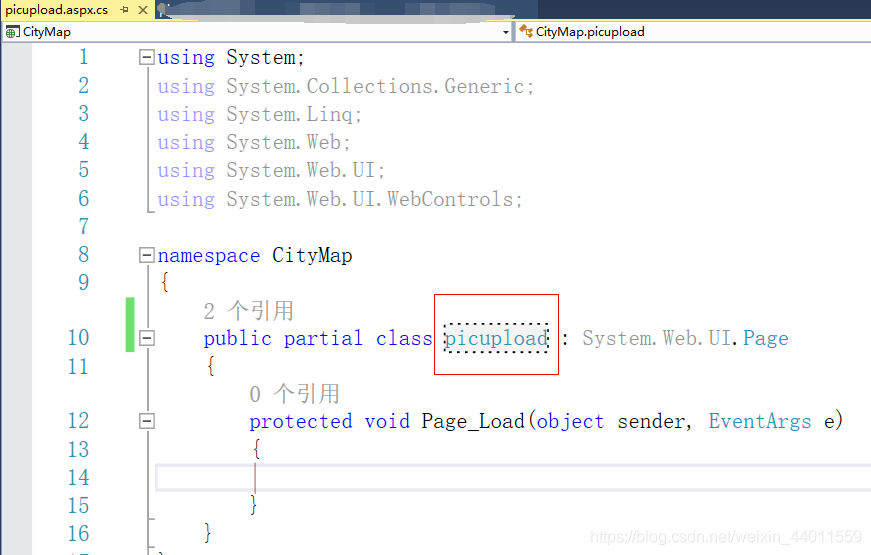Screen dimensions: 871x555
Task: Click the picupload class name
Action: 496,338
